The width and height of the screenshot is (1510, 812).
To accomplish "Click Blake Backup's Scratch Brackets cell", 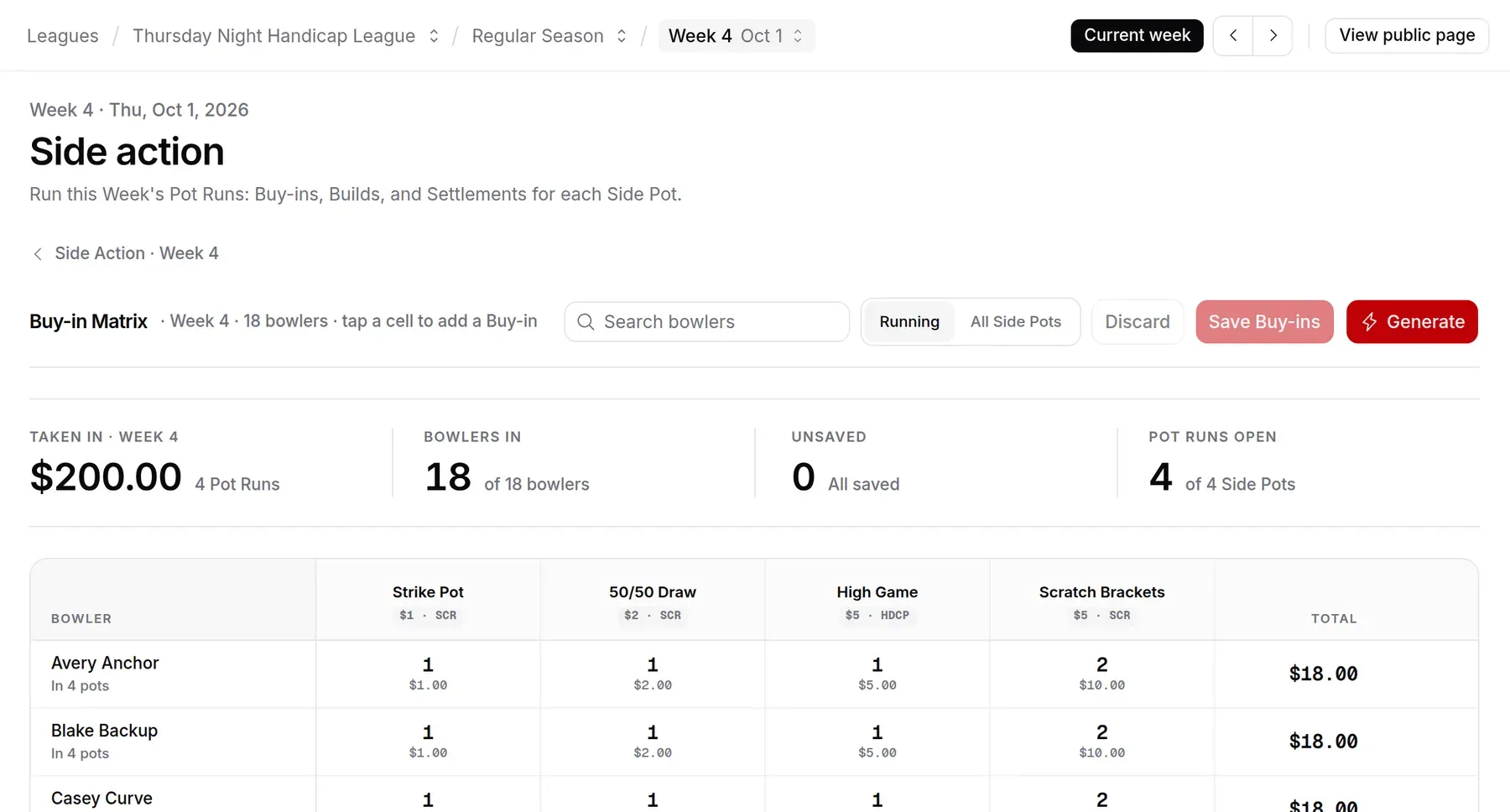I will (1102, 742).
